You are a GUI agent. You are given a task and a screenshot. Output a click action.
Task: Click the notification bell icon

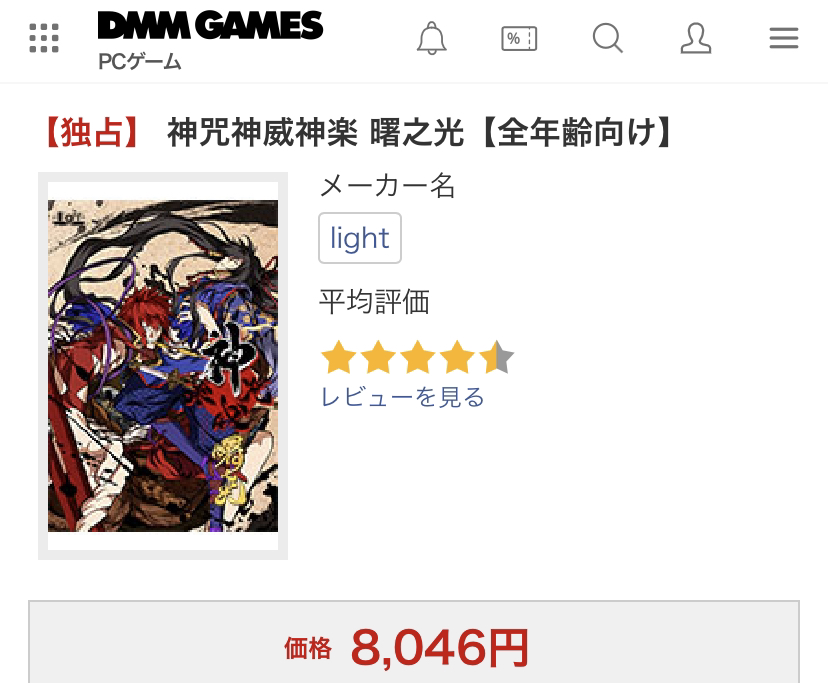432,38
